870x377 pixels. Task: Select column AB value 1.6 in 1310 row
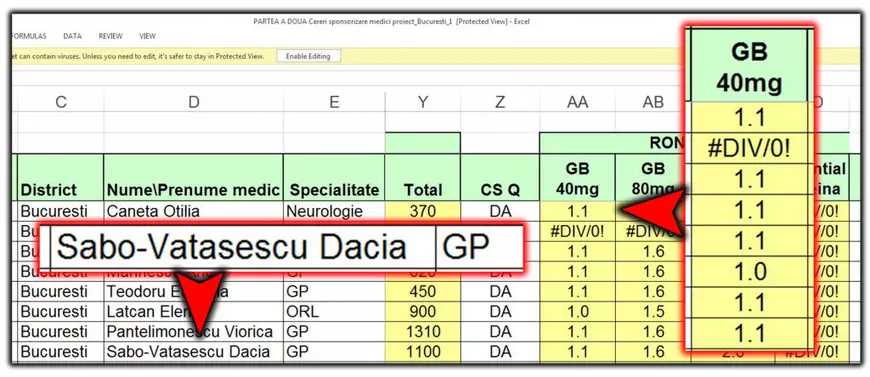(x=652, y=331)
